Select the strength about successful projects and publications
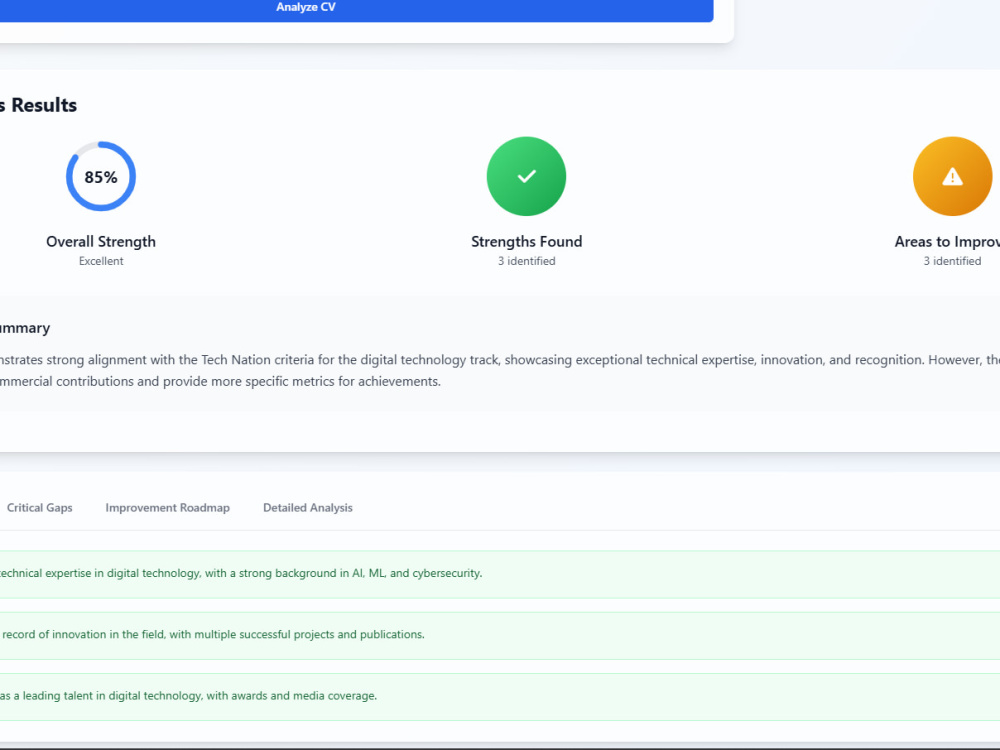The image size is (1000, 750). click(500, 635)
